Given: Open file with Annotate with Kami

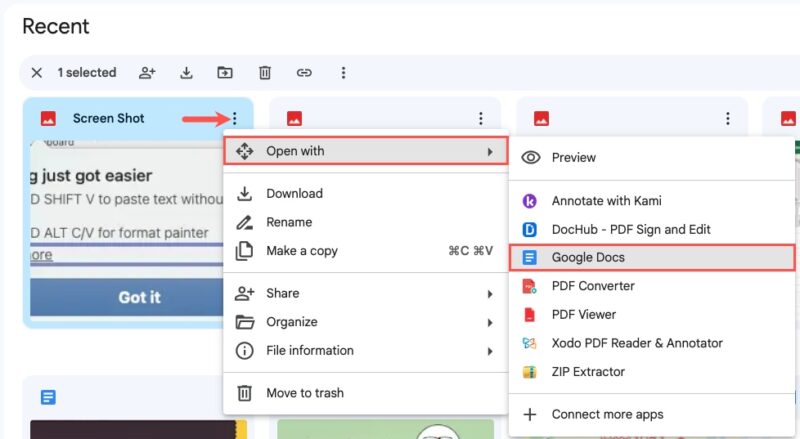Looking at the screenshot, I should pyautogui.click(x=652, y=201).
